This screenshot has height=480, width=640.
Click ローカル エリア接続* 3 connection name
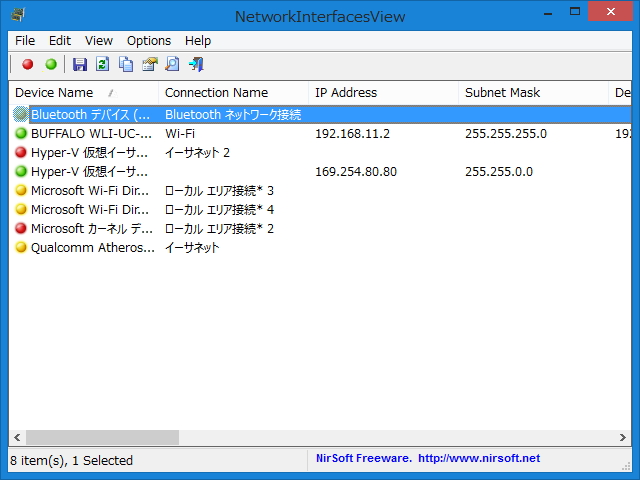[x=219, y=191]
